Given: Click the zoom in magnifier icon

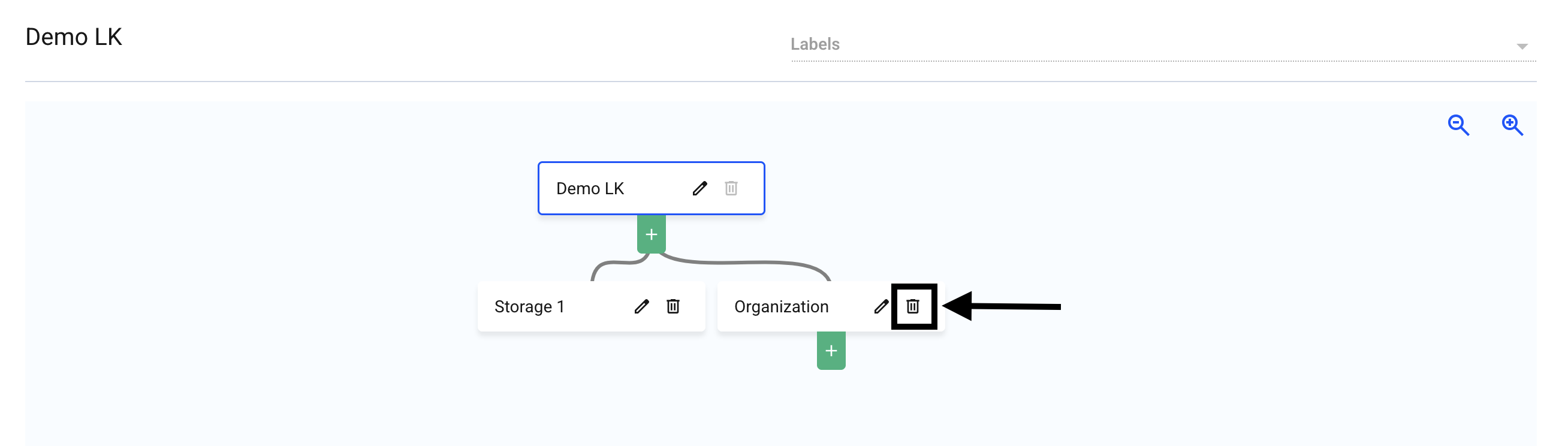Looking at the screenshot, I should point(1512,125).
